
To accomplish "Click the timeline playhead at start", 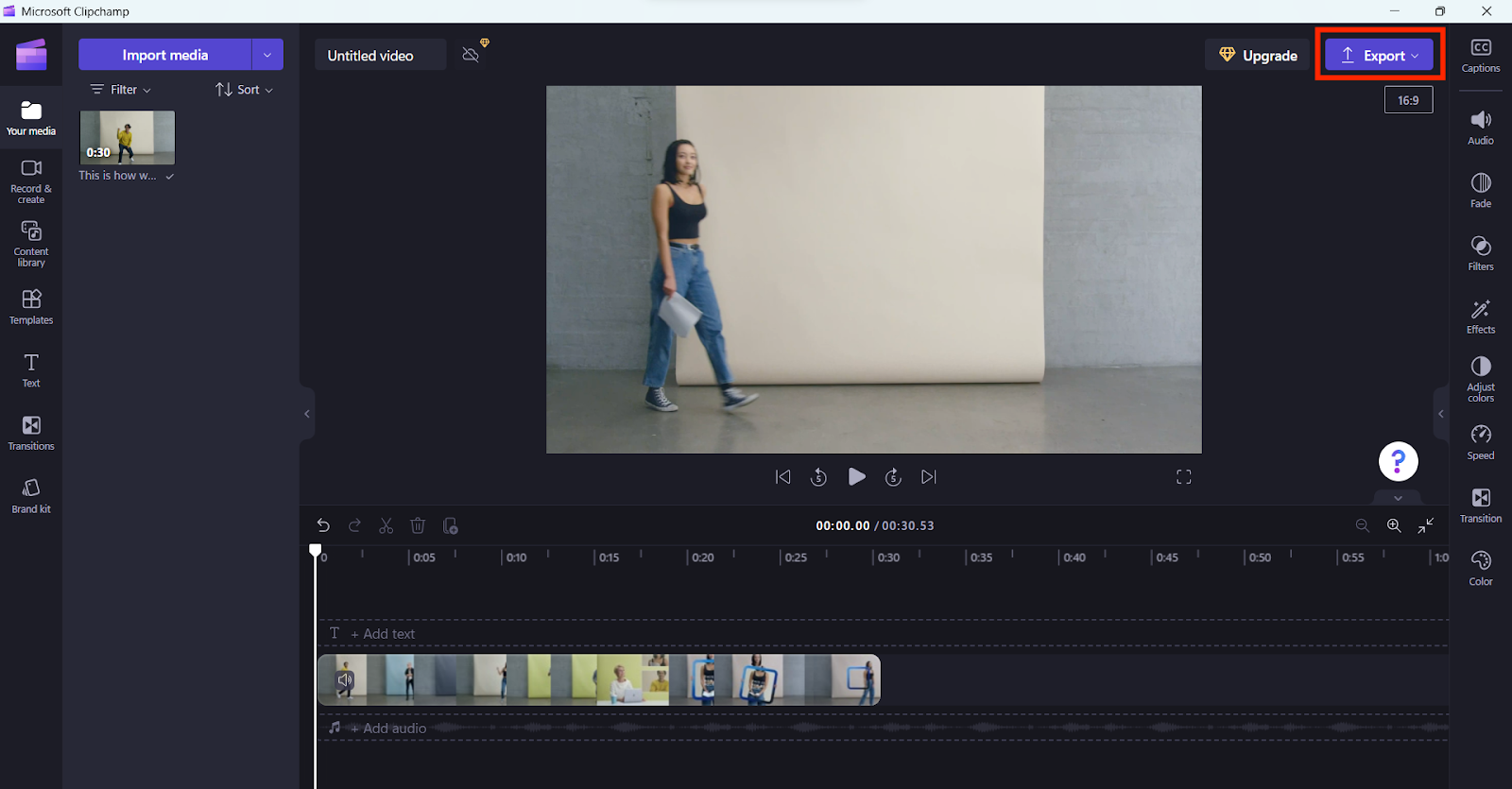I will point(316,551).
